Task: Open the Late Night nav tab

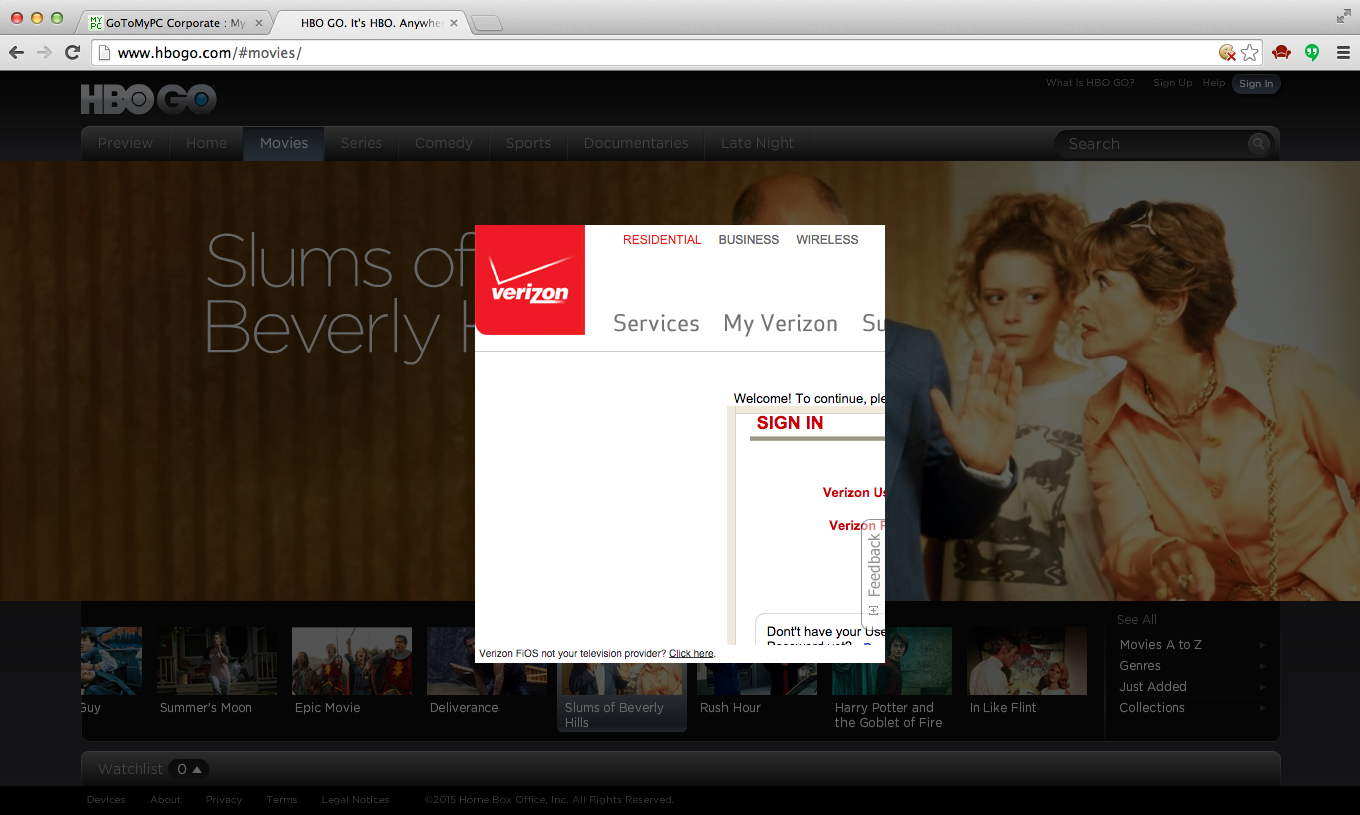Action: [x=757, y=143]
